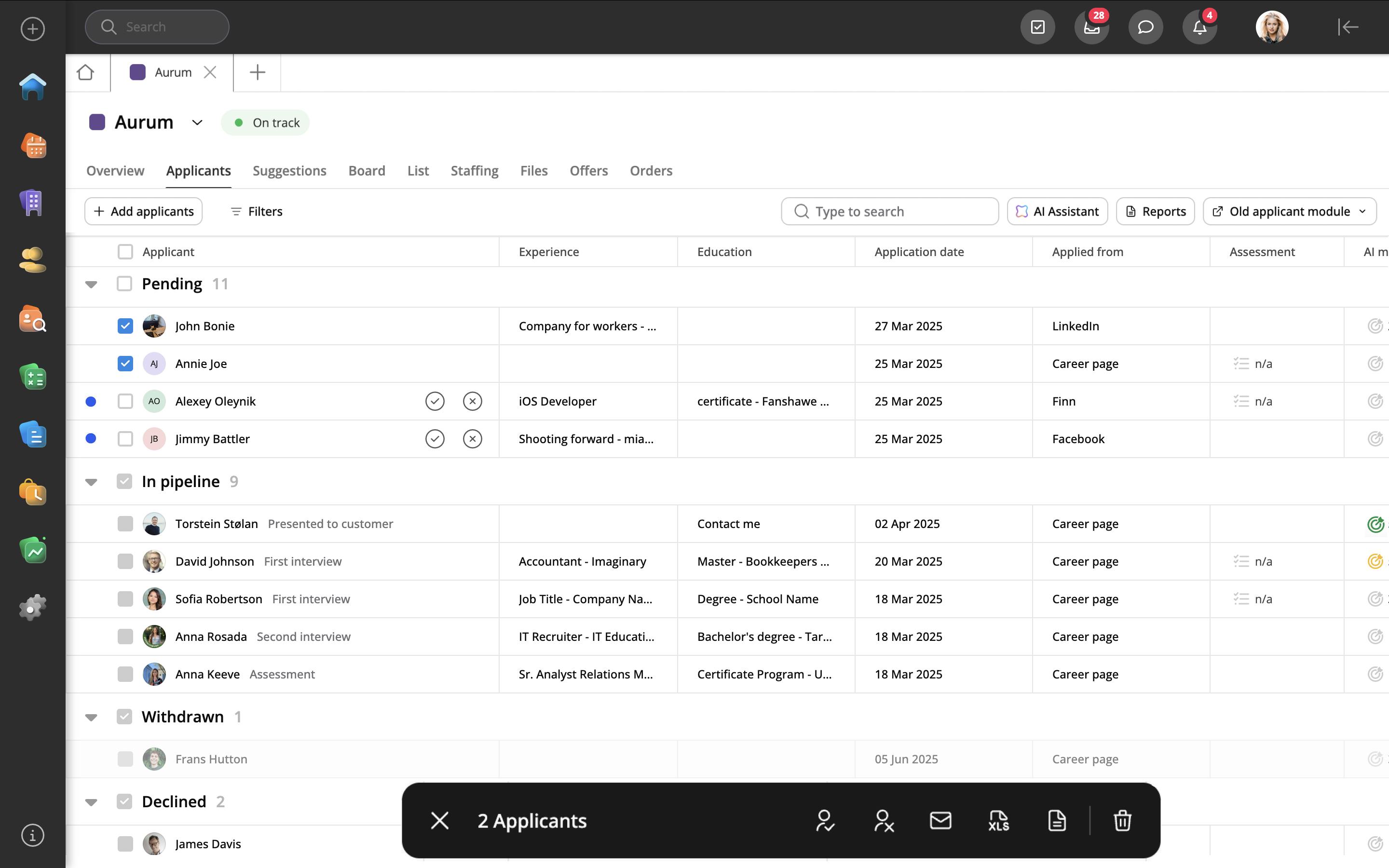The width and height of the screenshot is (1389, 868).
Task: Click reject applicants icon in action bar
Action: tap(884, 820)
